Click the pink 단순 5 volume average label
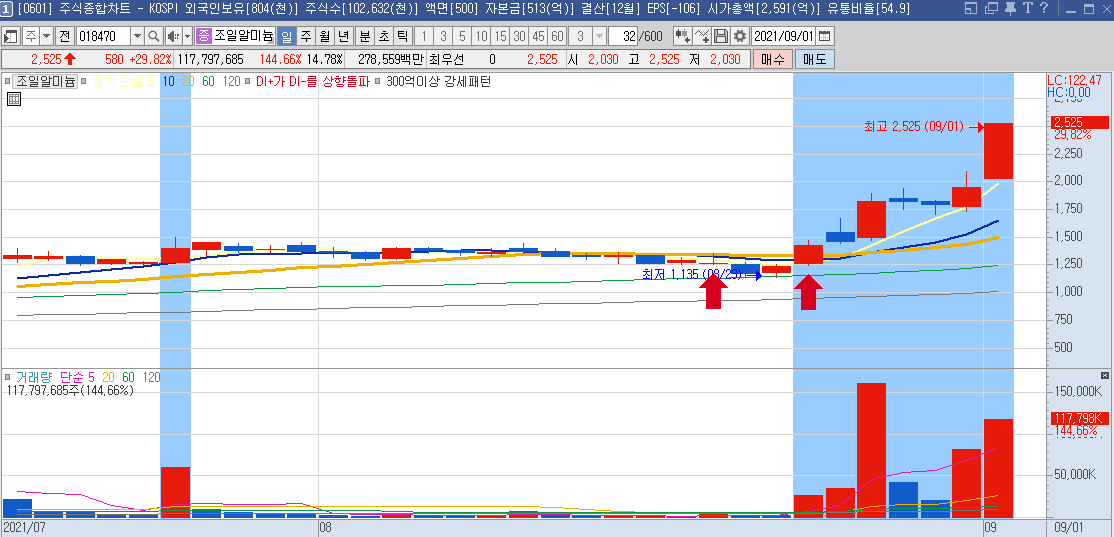 click(x=77, y=378)
